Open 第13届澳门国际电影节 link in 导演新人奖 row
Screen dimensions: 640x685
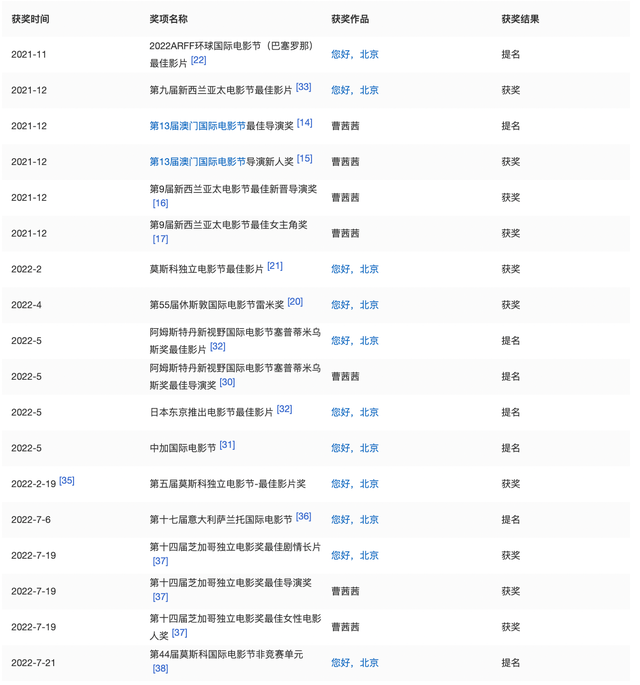click(x=197, y=162)
